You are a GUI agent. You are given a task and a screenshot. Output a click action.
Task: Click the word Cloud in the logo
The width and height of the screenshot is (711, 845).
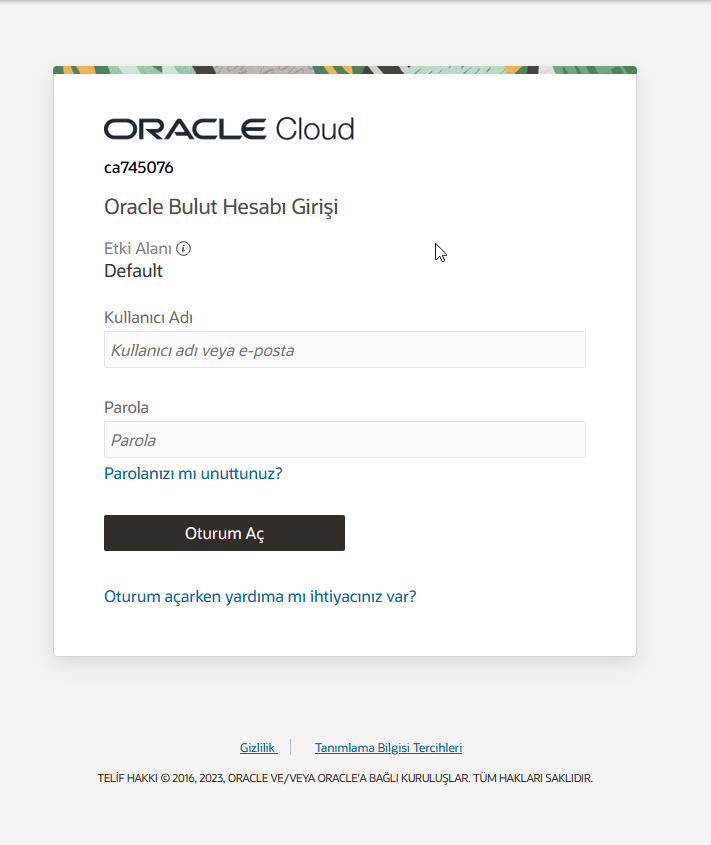pyautogui.click(x=314, y=129)
